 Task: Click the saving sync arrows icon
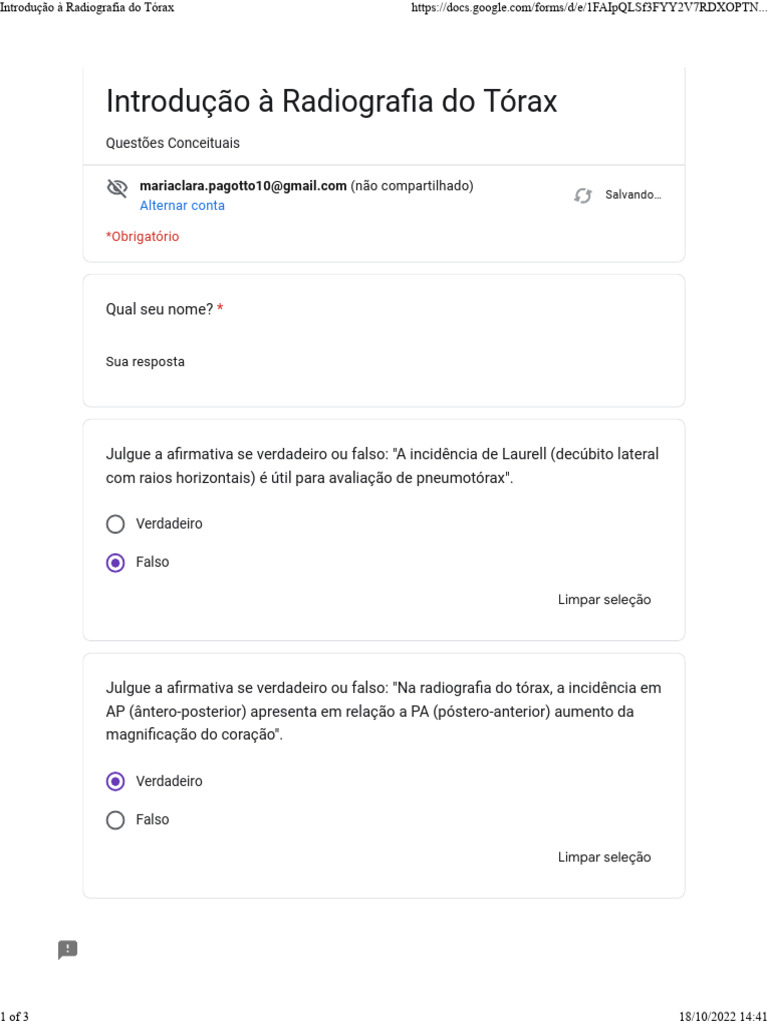click(x=583, y=196)
